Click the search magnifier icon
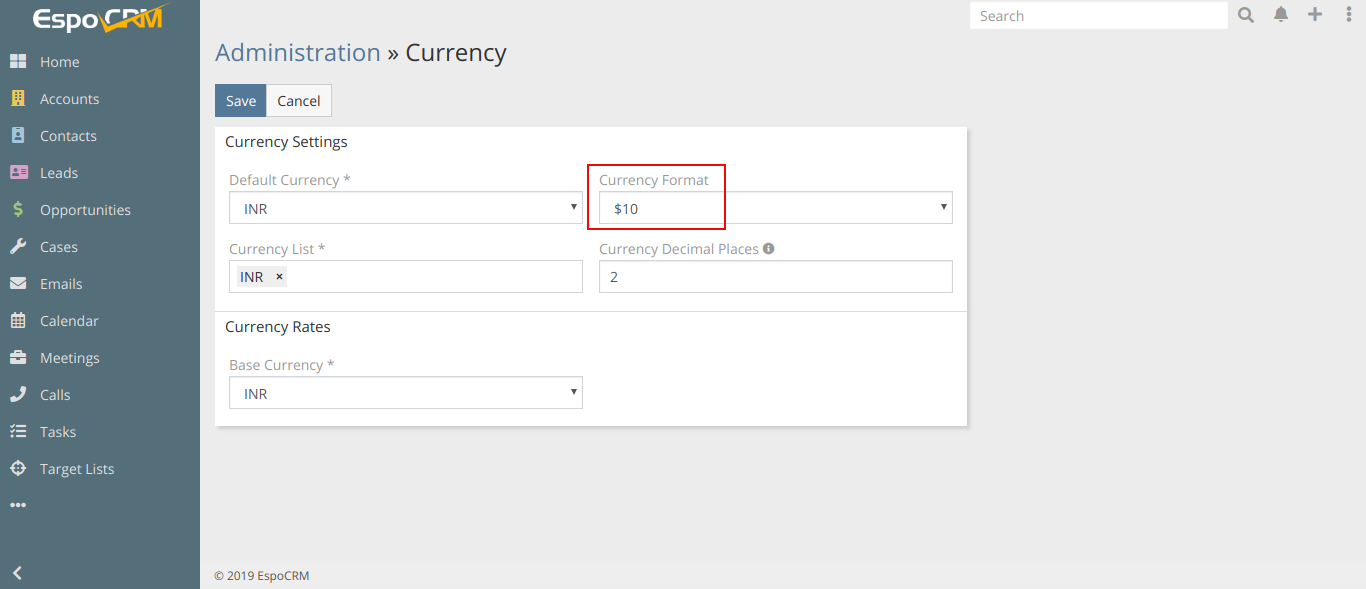 [x=1246, y=15]
